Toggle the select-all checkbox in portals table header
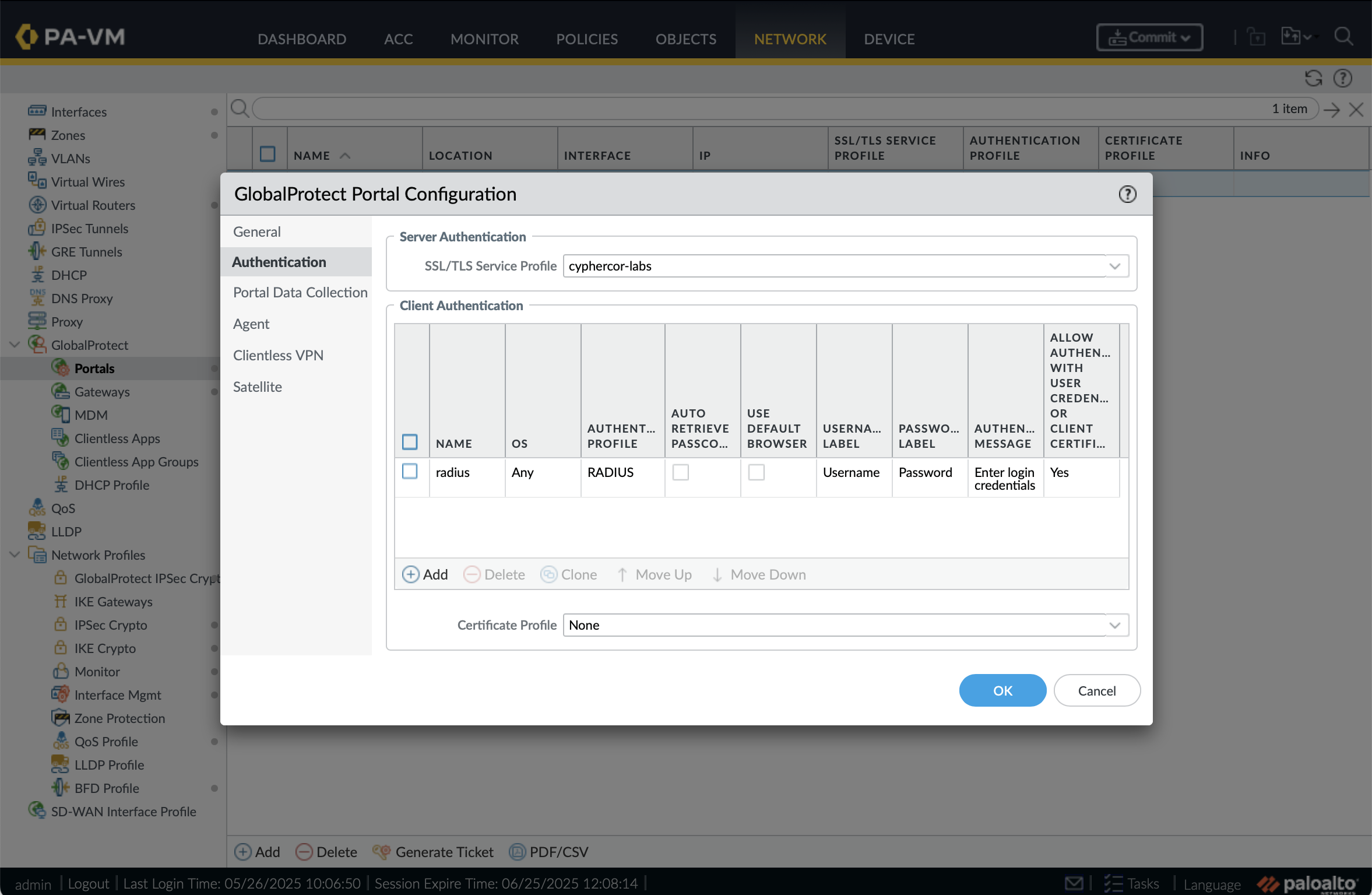This screenshot has width=1372, height=895. [268, 154]
